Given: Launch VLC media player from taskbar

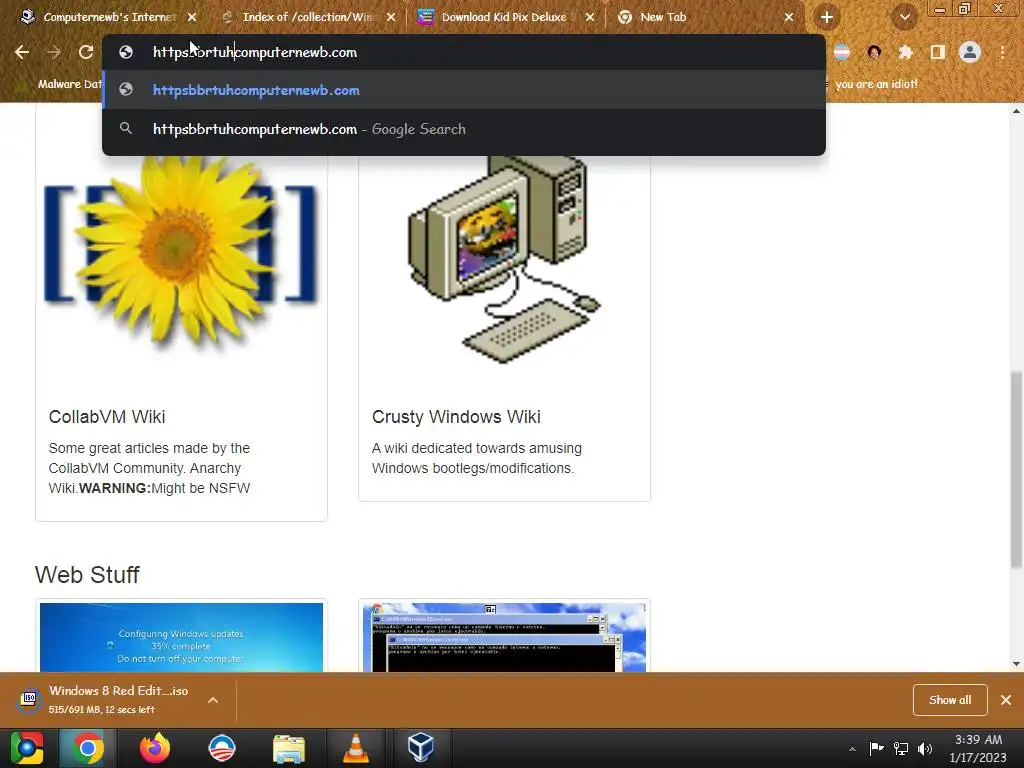Looking at the screenshot, I should [x=355, y=748].
